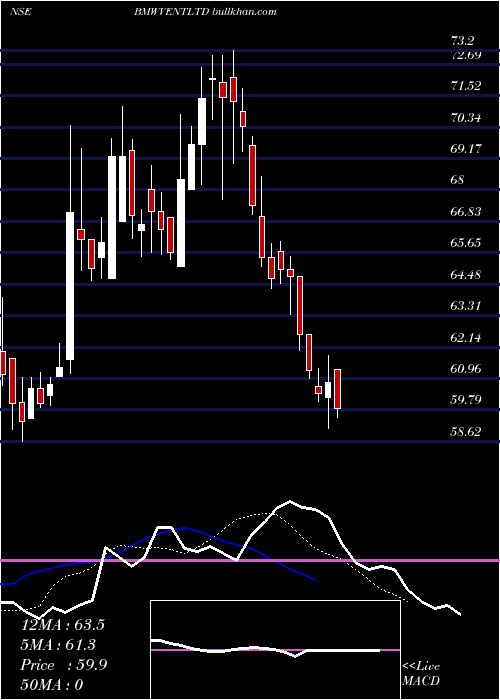Viewport: 500px width, 700px height.
Task: Click the 72.69 price axis label
Action: click(466, 55)
